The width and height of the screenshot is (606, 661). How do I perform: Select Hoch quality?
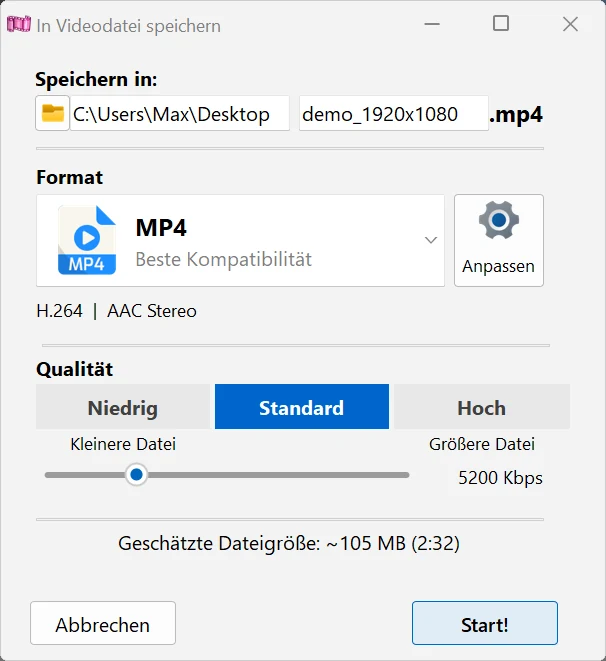[x=482, y=407]
